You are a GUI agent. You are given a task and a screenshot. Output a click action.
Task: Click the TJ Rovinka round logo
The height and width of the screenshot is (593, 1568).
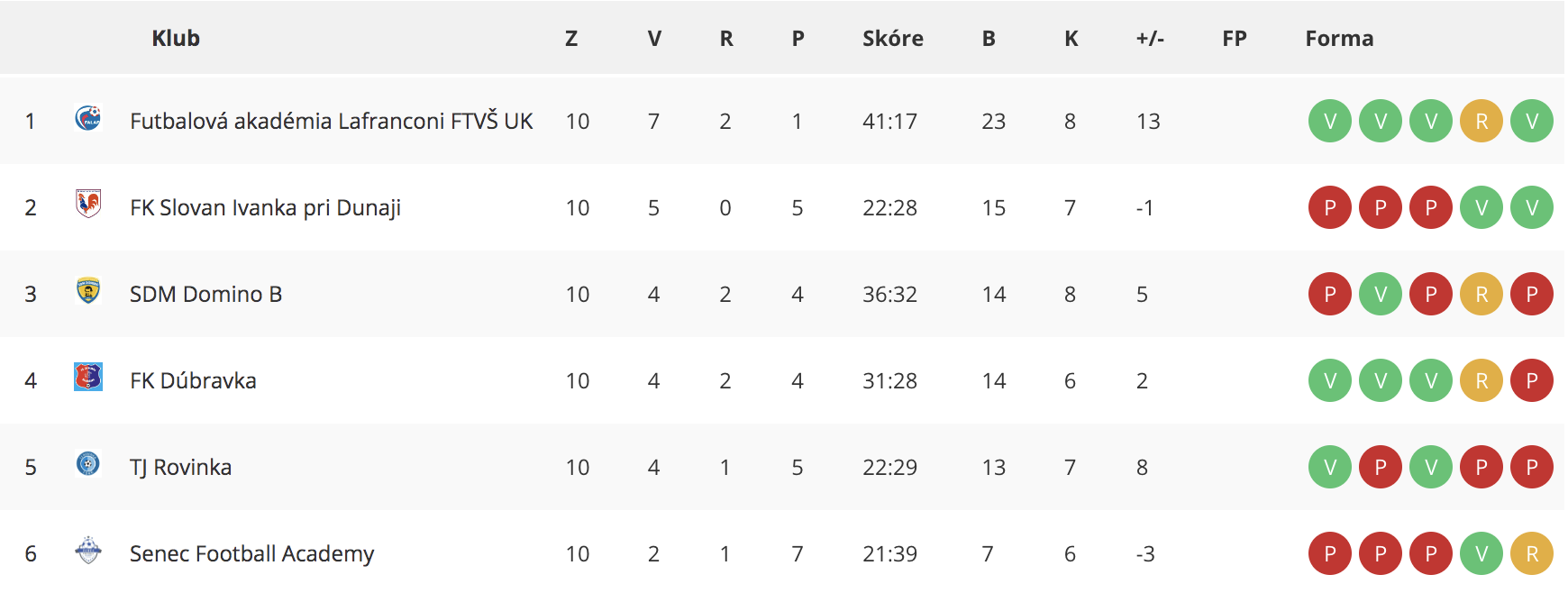88,463
